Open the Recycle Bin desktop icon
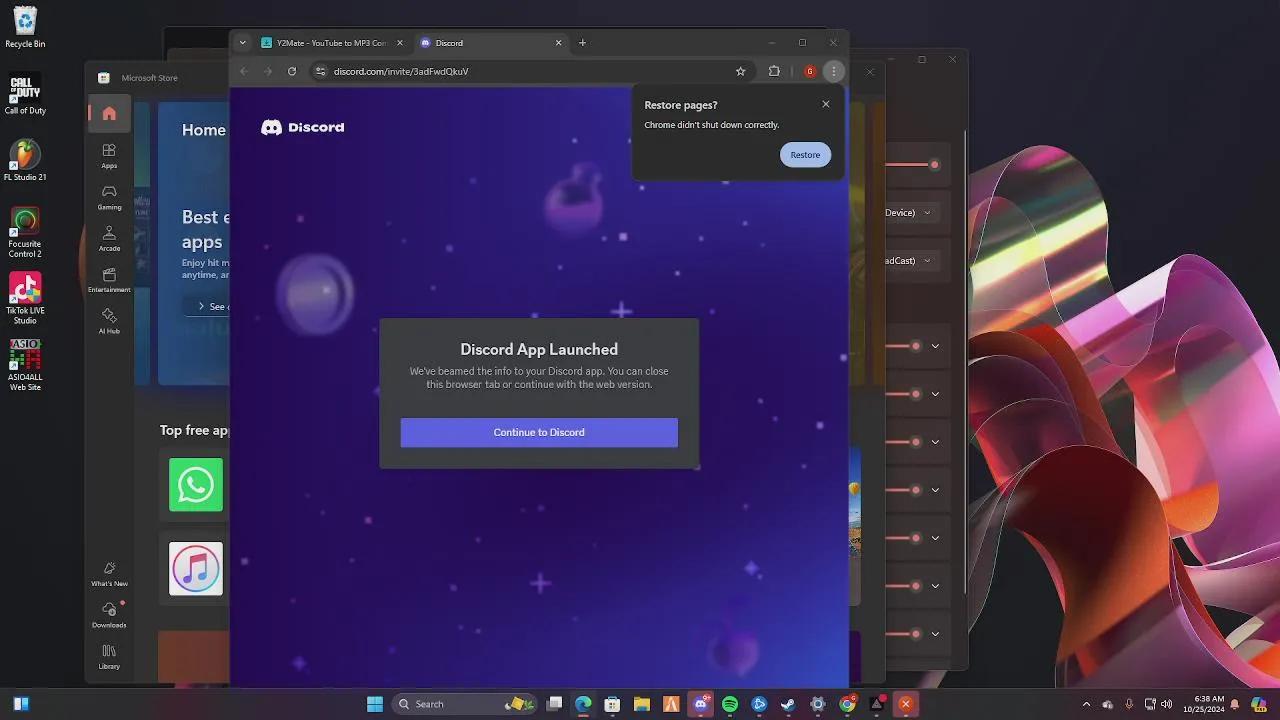Image resolution: width=1280 pixels, height=720 pixels. (25, 27)
